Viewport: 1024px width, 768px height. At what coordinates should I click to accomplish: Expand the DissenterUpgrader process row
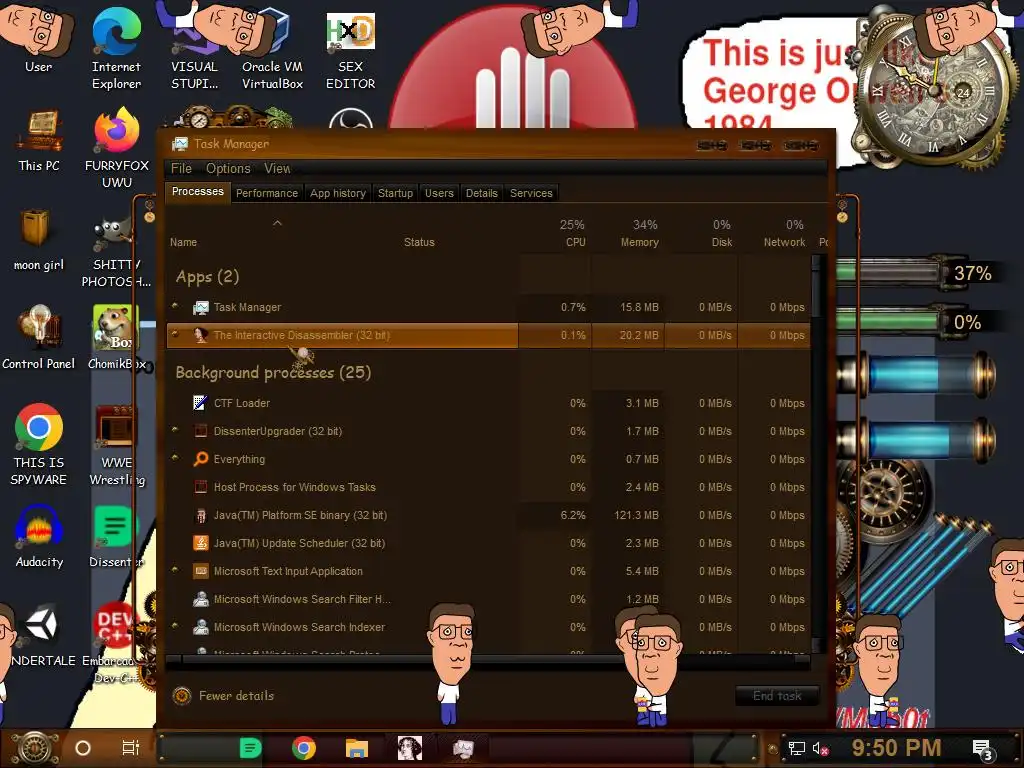(x=175, y=430)
